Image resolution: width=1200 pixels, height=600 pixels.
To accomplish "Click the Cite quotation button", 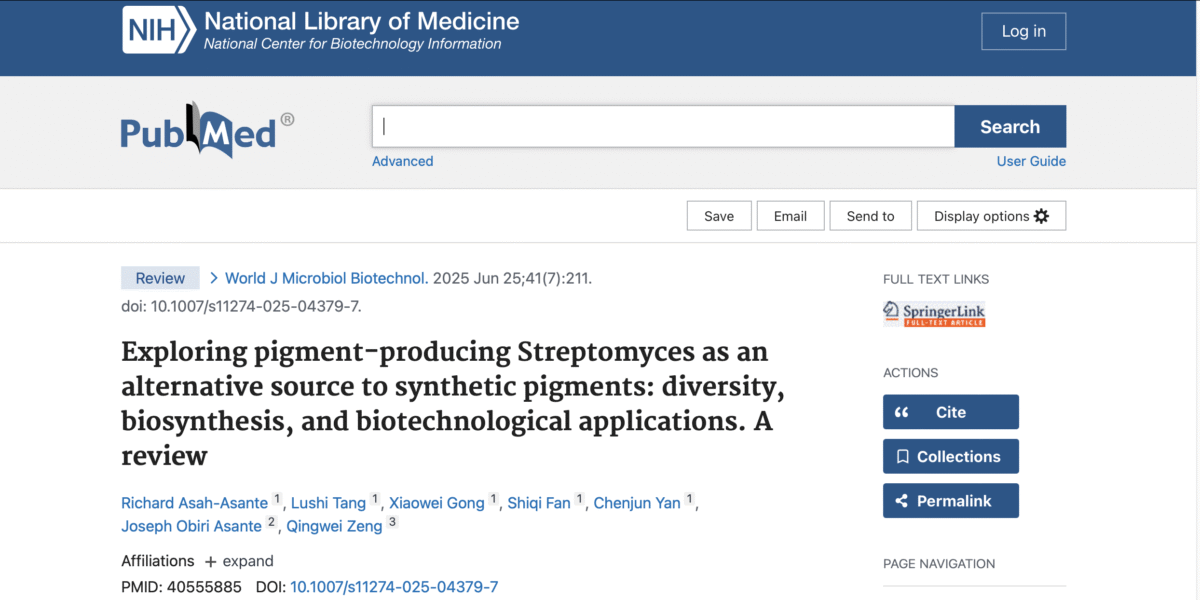I will [x=950, y=412].
